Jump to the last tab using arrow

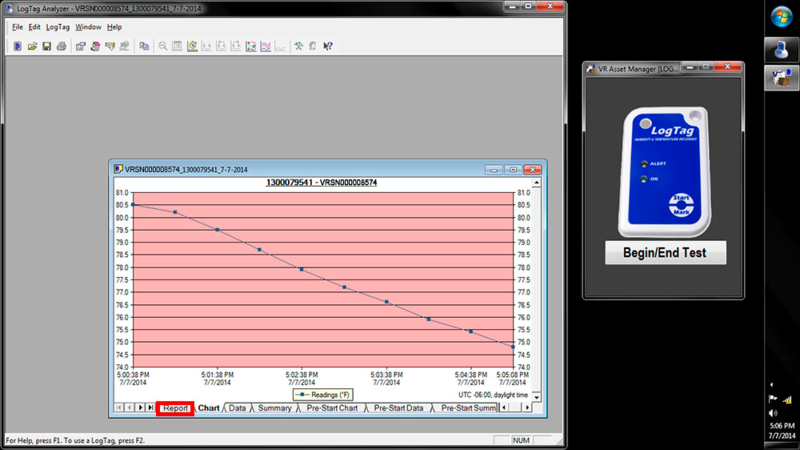click(x=150, y=408)
